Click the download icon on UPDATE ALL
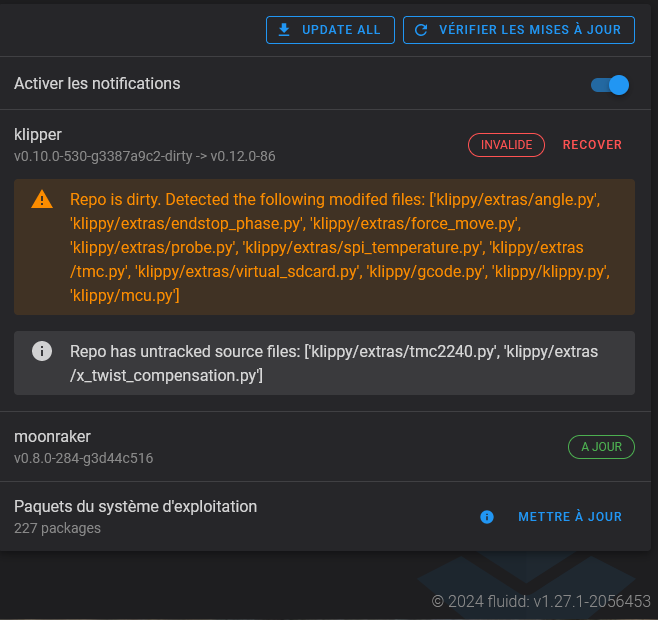 (284, 30)
